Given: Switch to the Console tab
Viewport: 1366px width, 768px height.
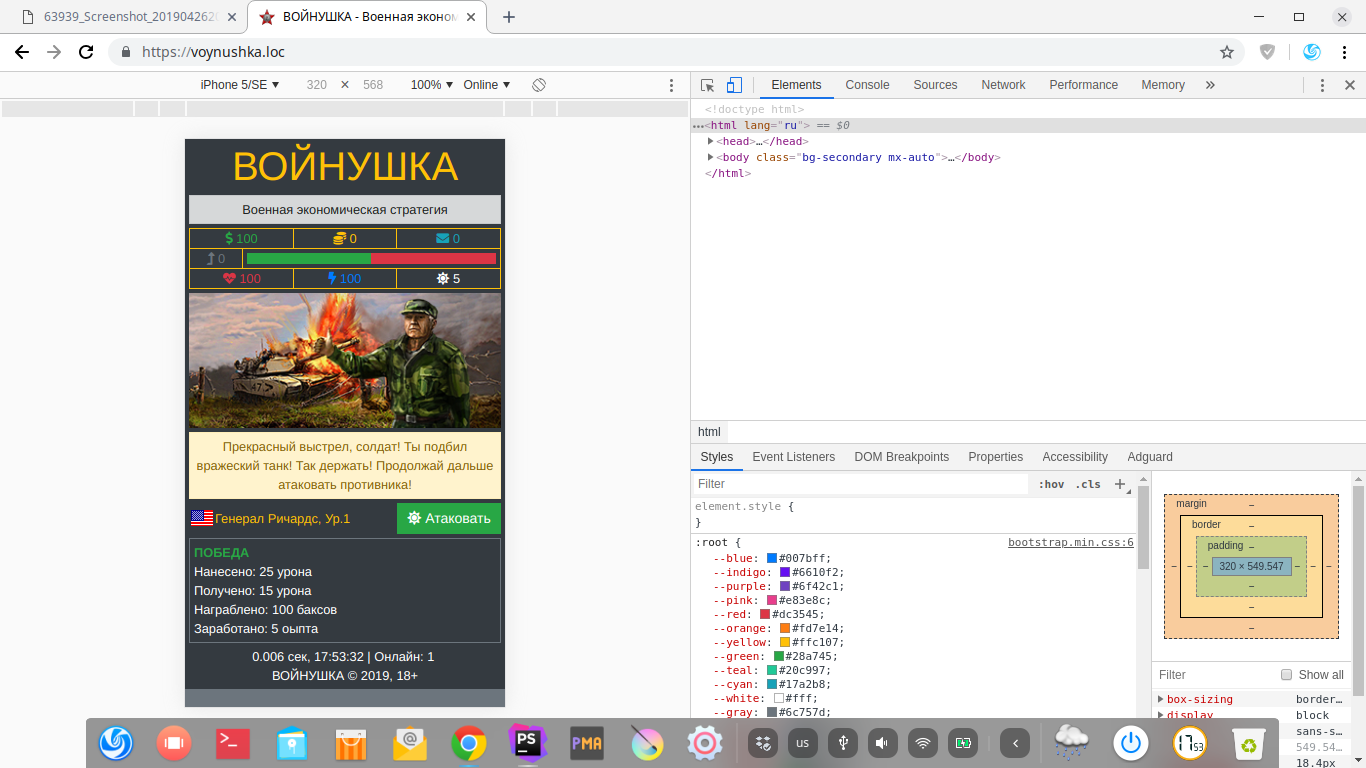Looking at the screenshot, I should (x=867, y=85).
